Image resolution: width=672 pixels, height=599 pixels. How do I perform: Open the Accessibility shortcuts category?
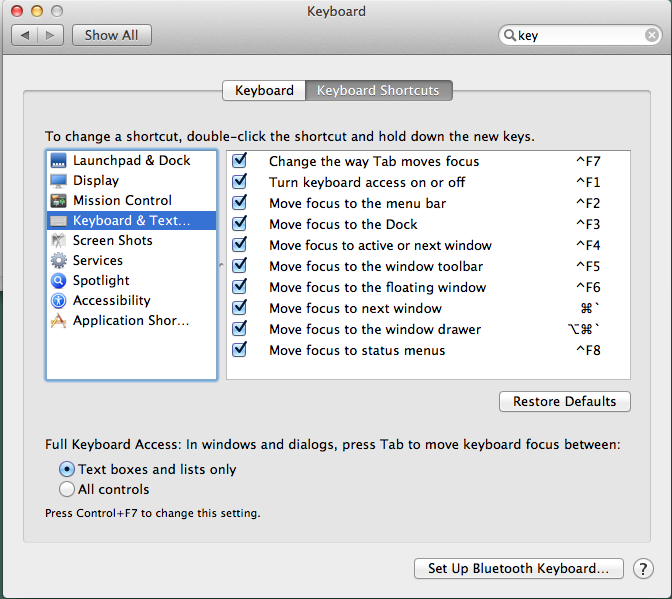(111, 301)
